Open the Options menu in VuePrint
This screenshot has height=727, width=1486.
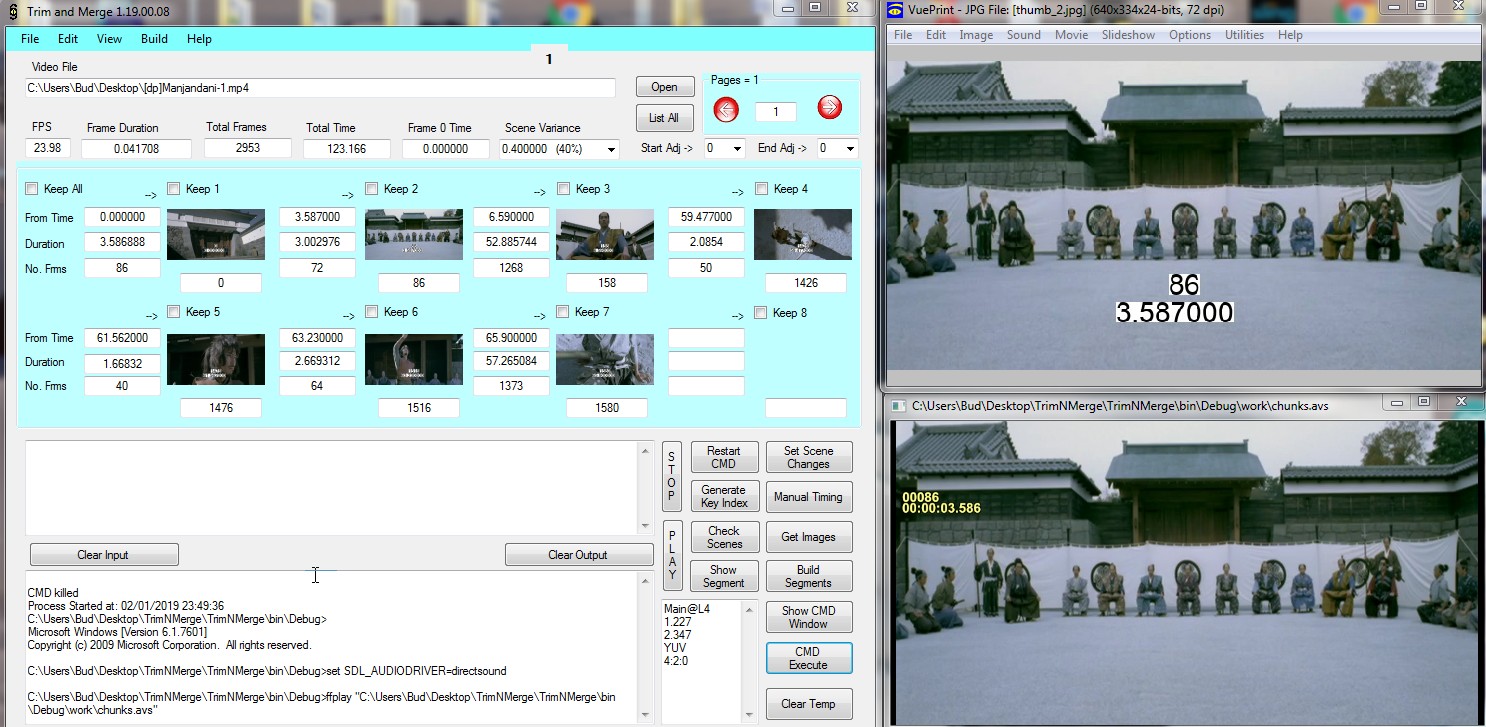click(x=1190, y=35)
